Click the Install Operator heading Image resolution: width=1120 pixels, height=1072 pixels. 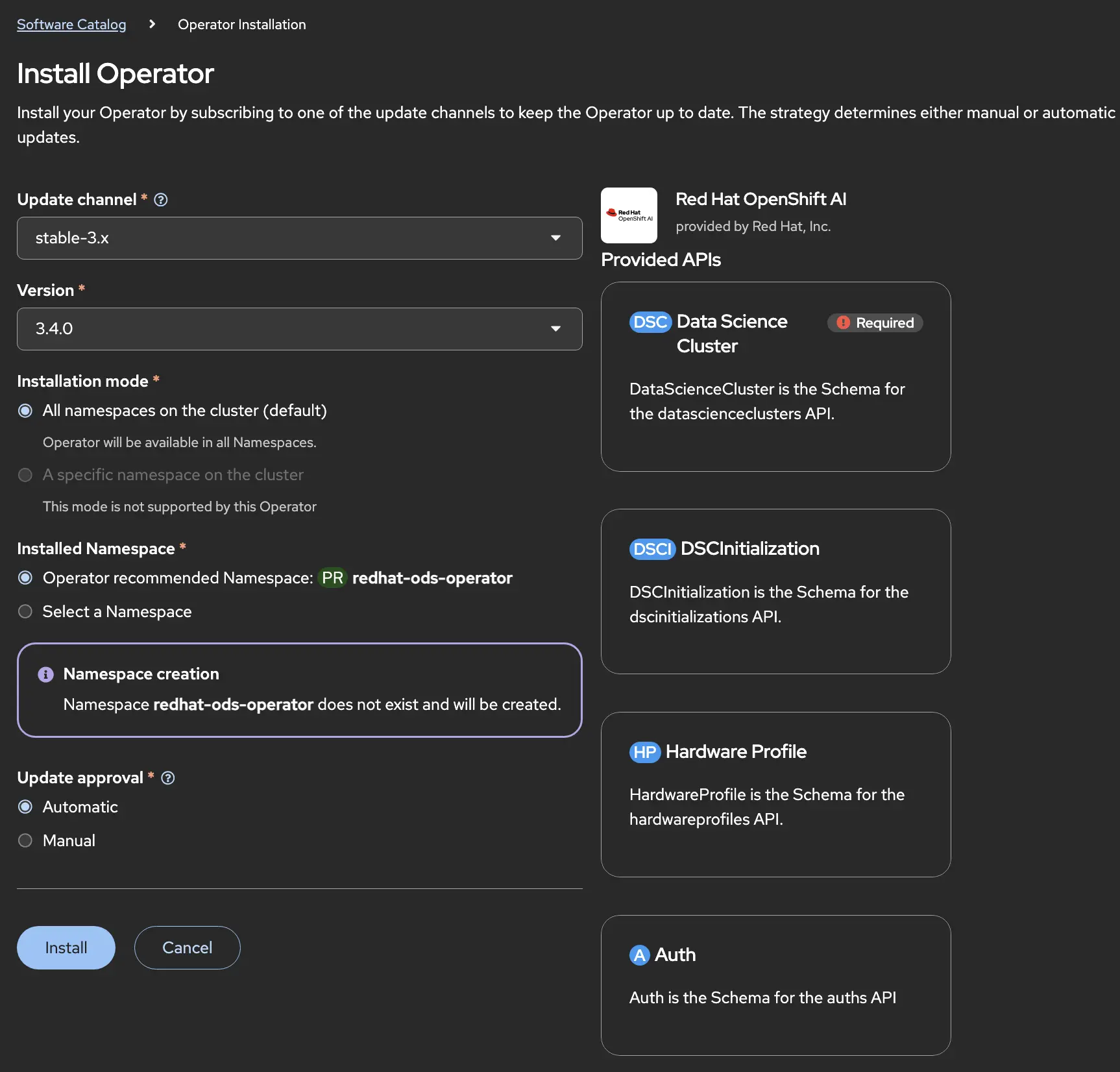coord(116,73)
